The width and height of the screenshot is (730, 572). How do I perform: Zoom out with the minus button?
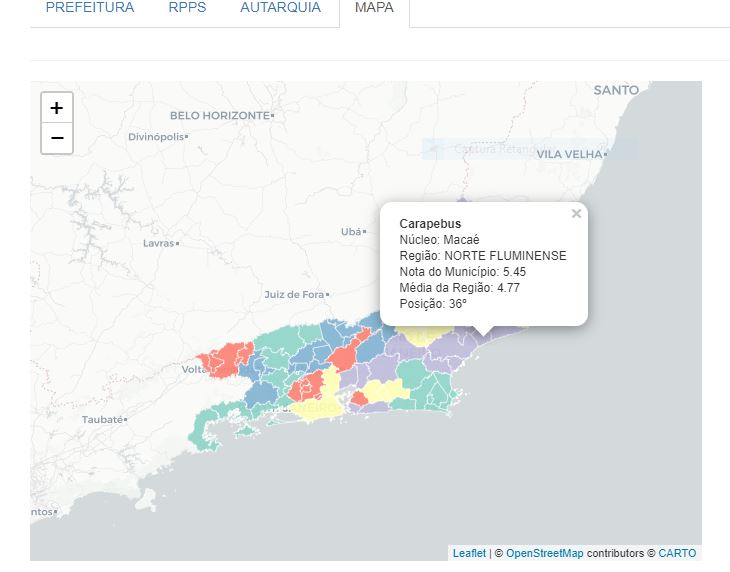click(57, 138)
